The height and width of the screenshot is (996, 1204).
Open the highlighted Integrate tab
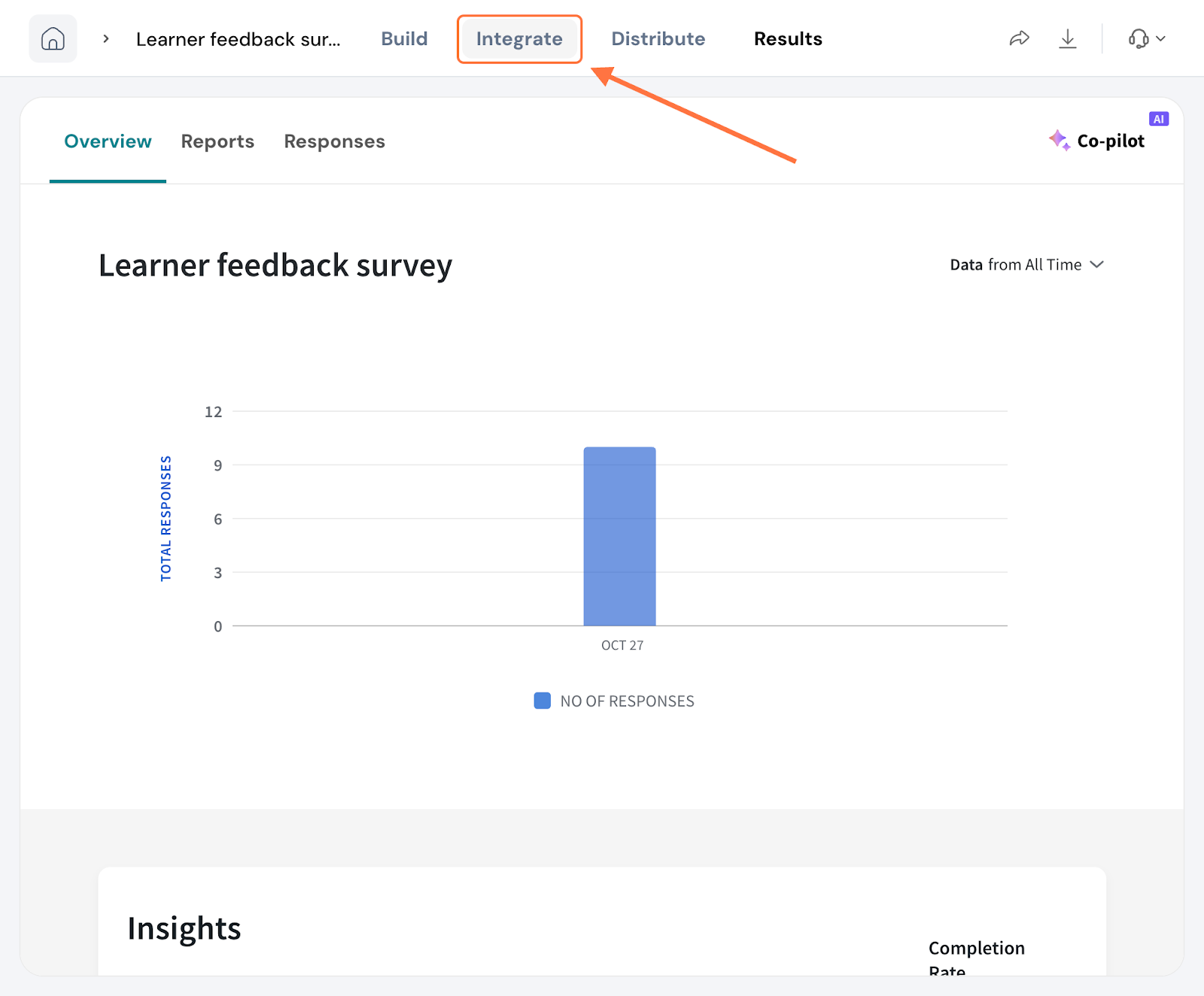point(519,38)
